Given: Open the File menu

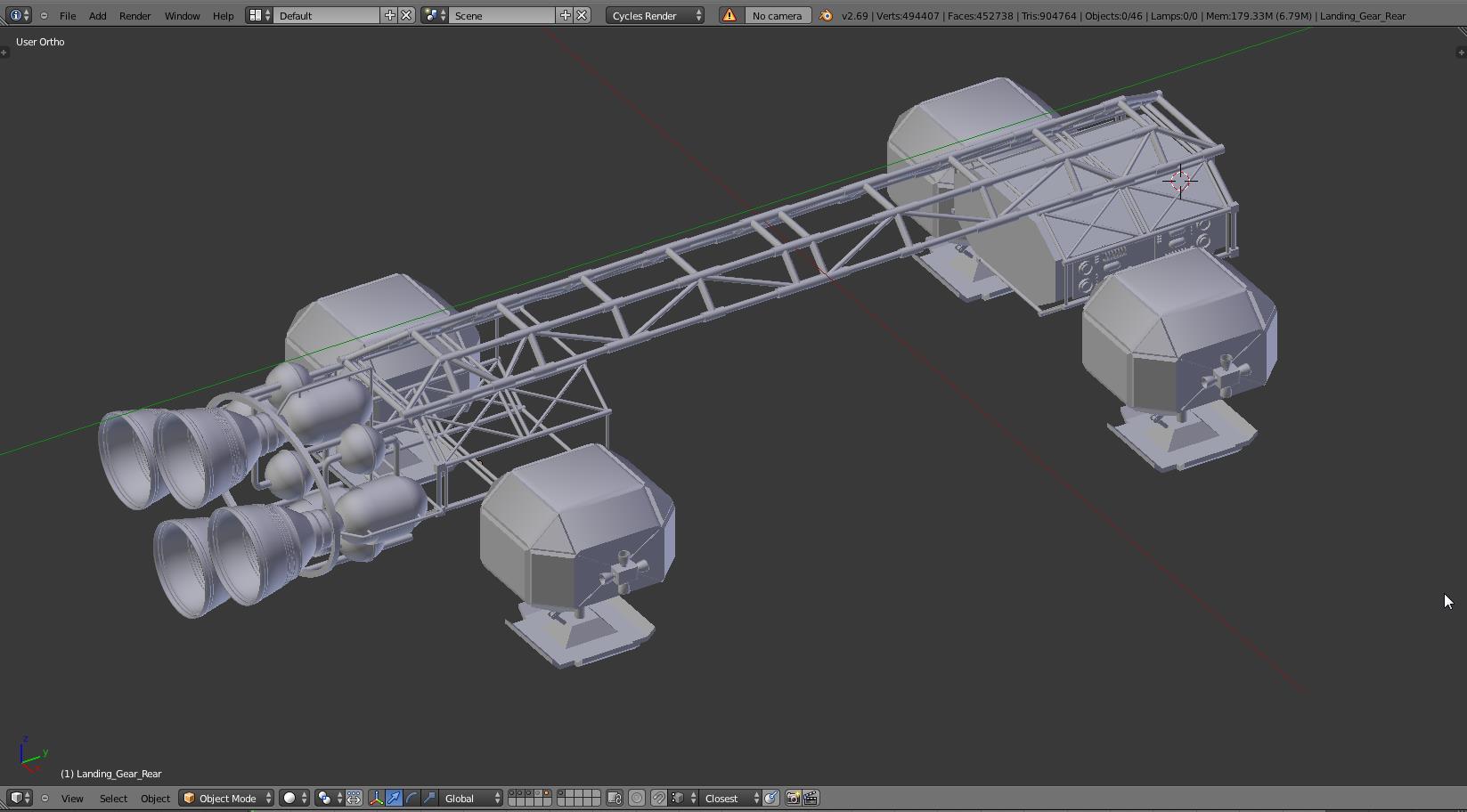Looking at the screenshot, I should point(68,16).
